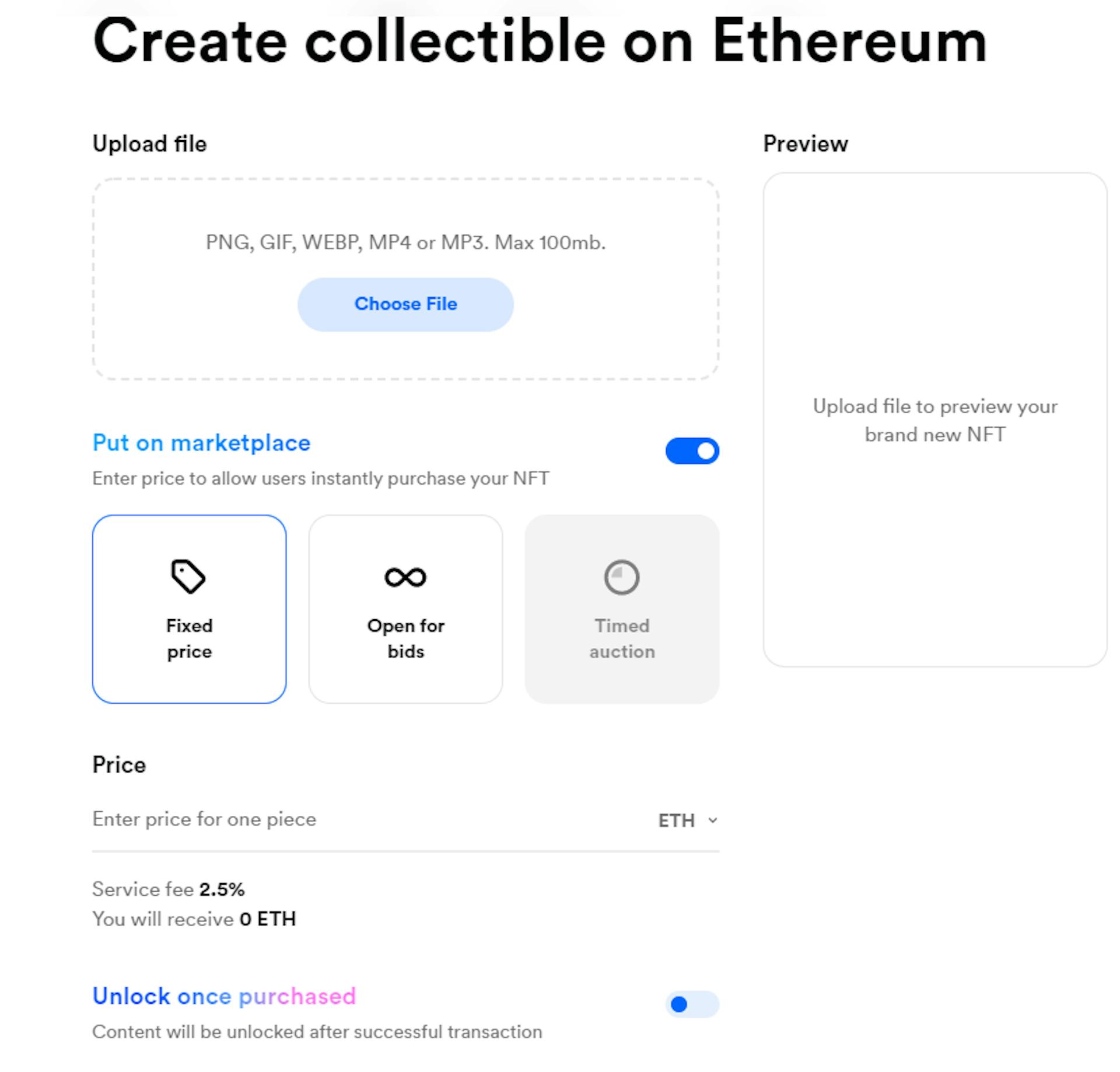
Task: Click Choose File to upload NFT
Action: pos(405,303)
